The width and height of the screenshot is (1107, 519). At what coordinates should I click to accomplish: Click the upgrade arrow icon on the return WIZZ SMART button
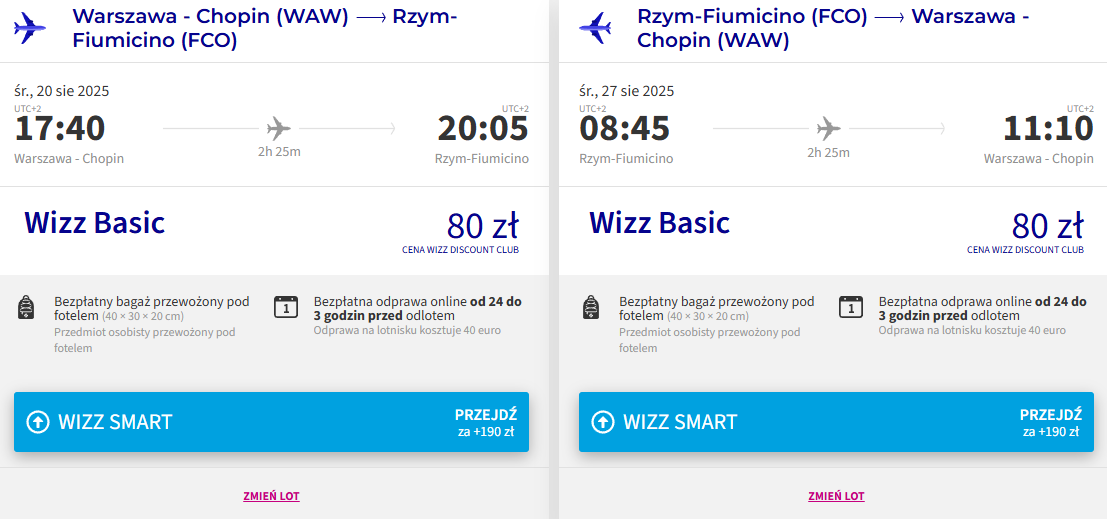point(602,422)
